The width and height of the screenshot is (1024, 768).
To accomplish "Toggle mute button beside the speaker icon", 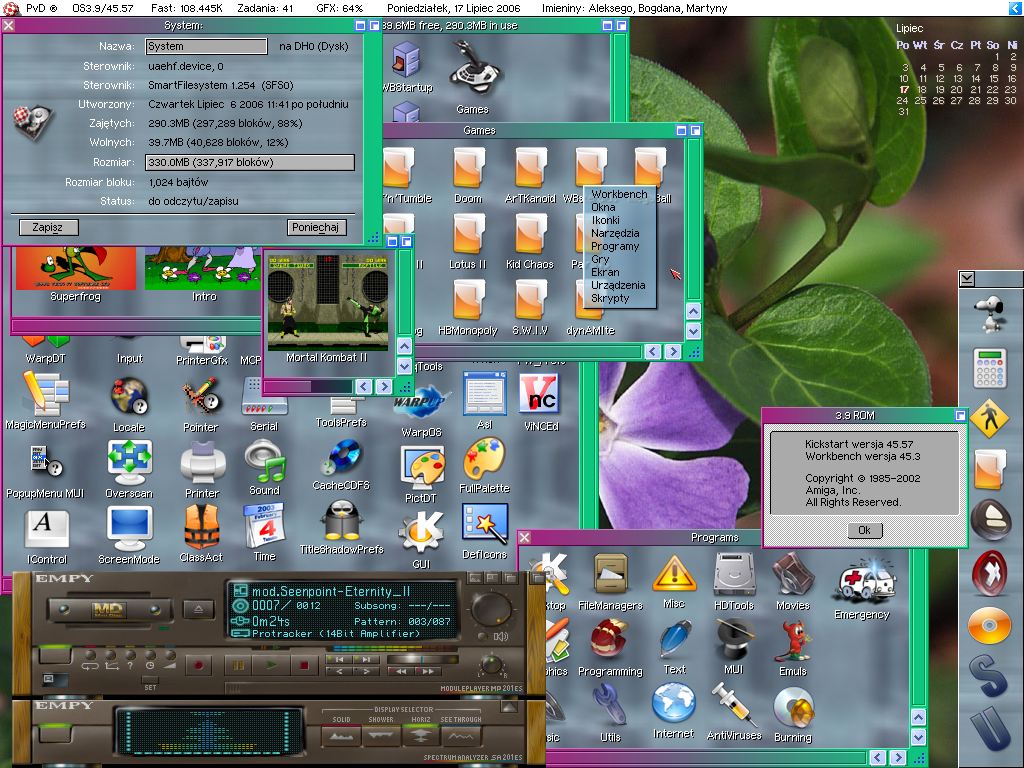I will tap(484, 636).
